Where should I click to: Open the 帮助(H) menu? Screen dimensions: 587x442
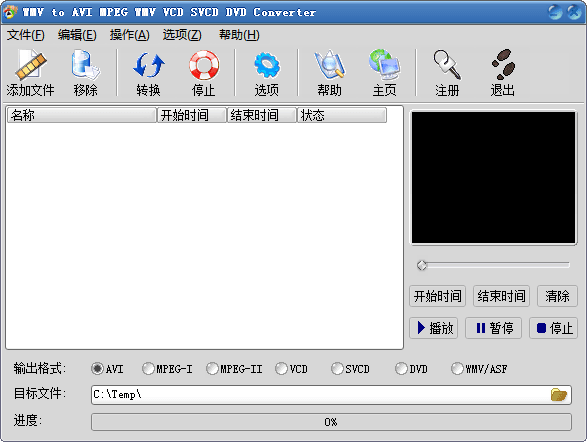click(x=239, y=35)
